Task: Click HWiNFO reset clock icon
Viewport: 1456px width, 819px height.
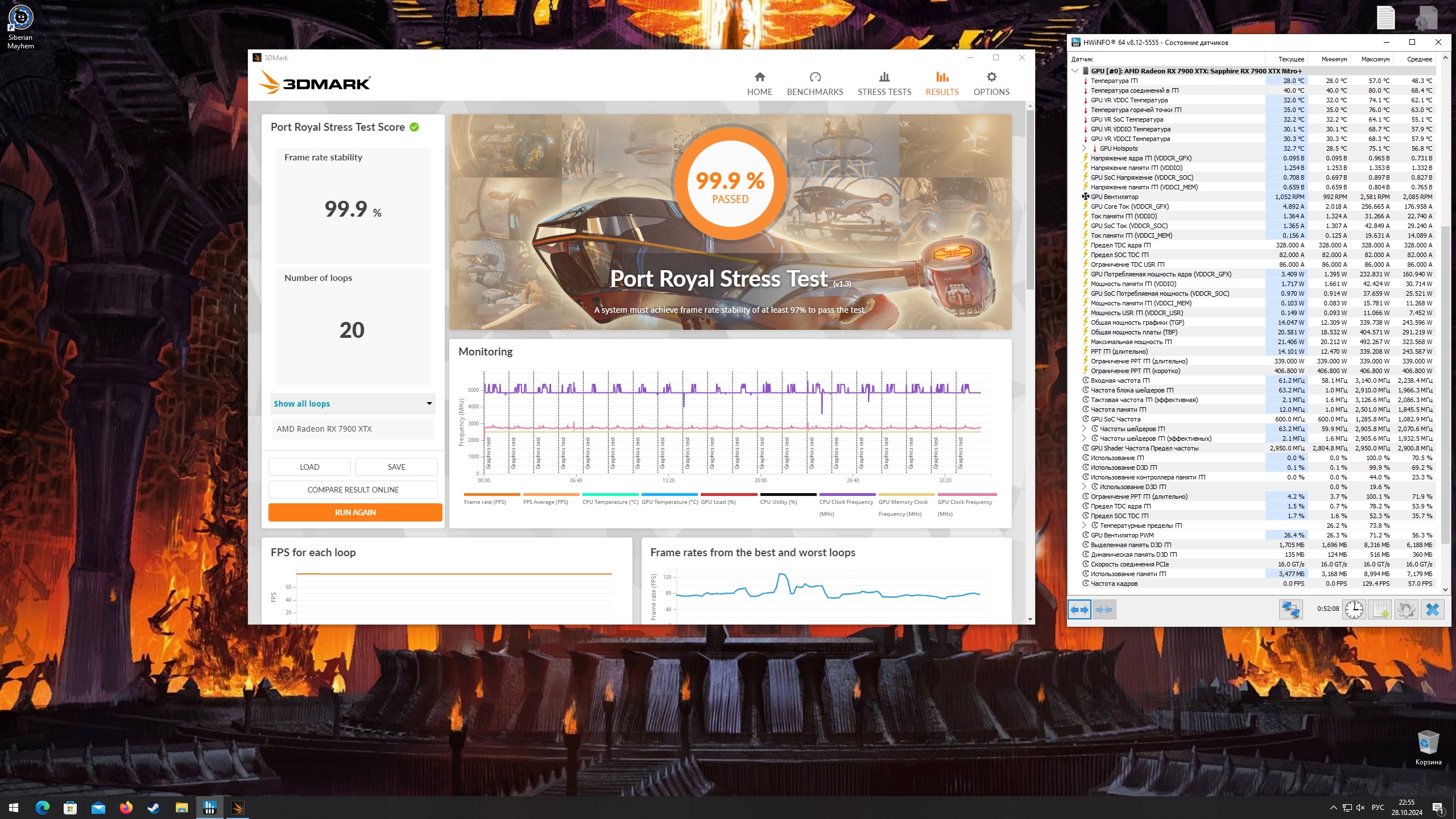Action: [1354, 610]
